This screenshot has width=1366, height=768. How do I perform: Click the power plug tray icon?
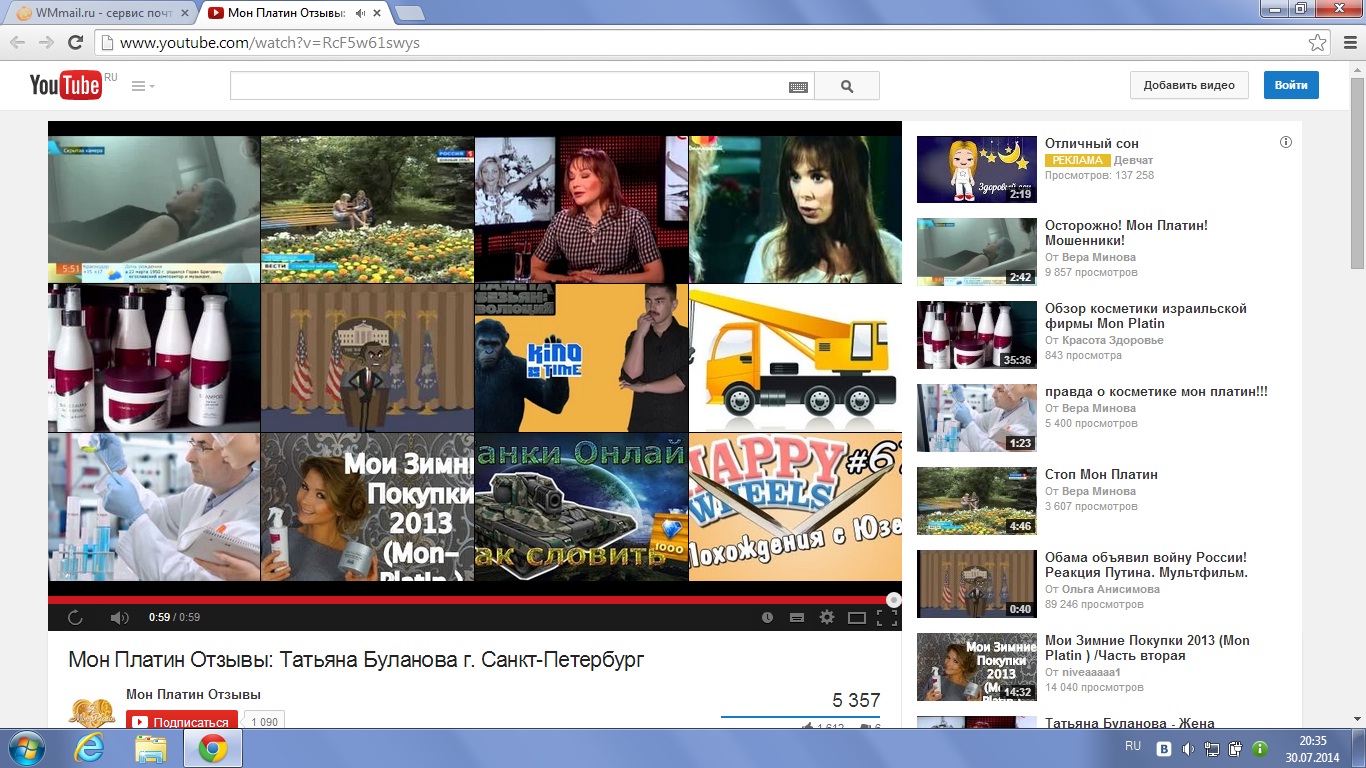(1236, 748)
